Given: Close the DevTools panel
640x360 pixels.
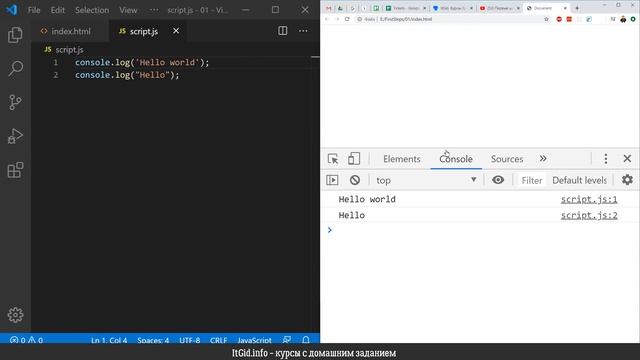Looking at the screenshot, I should tap(627, 158).
